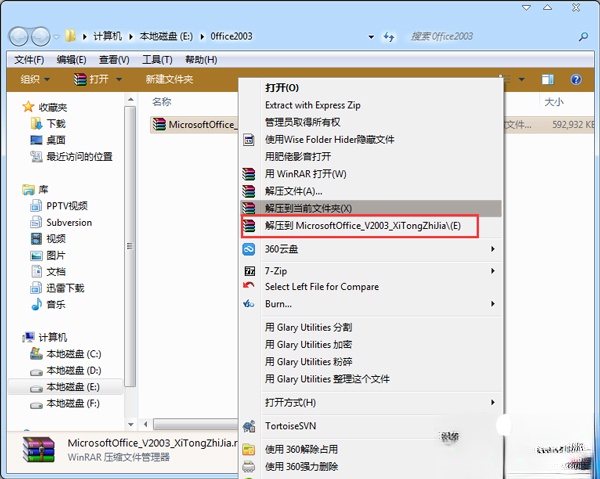
Task: Select the MicrosoftOffice_ archive file row
Action: click(x=194, y=125)
